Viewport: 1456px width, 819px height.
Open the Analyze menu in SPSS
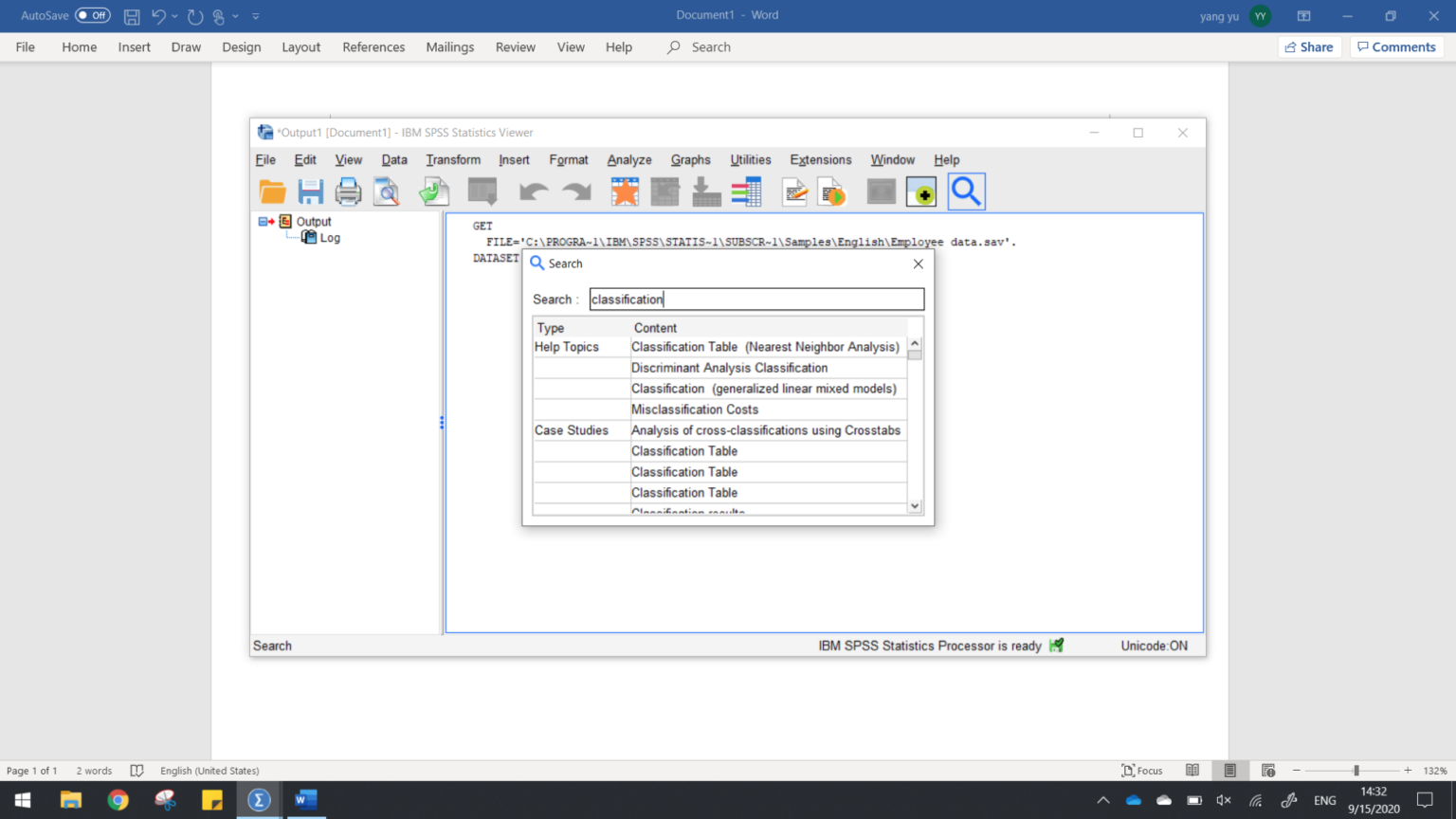628,159
